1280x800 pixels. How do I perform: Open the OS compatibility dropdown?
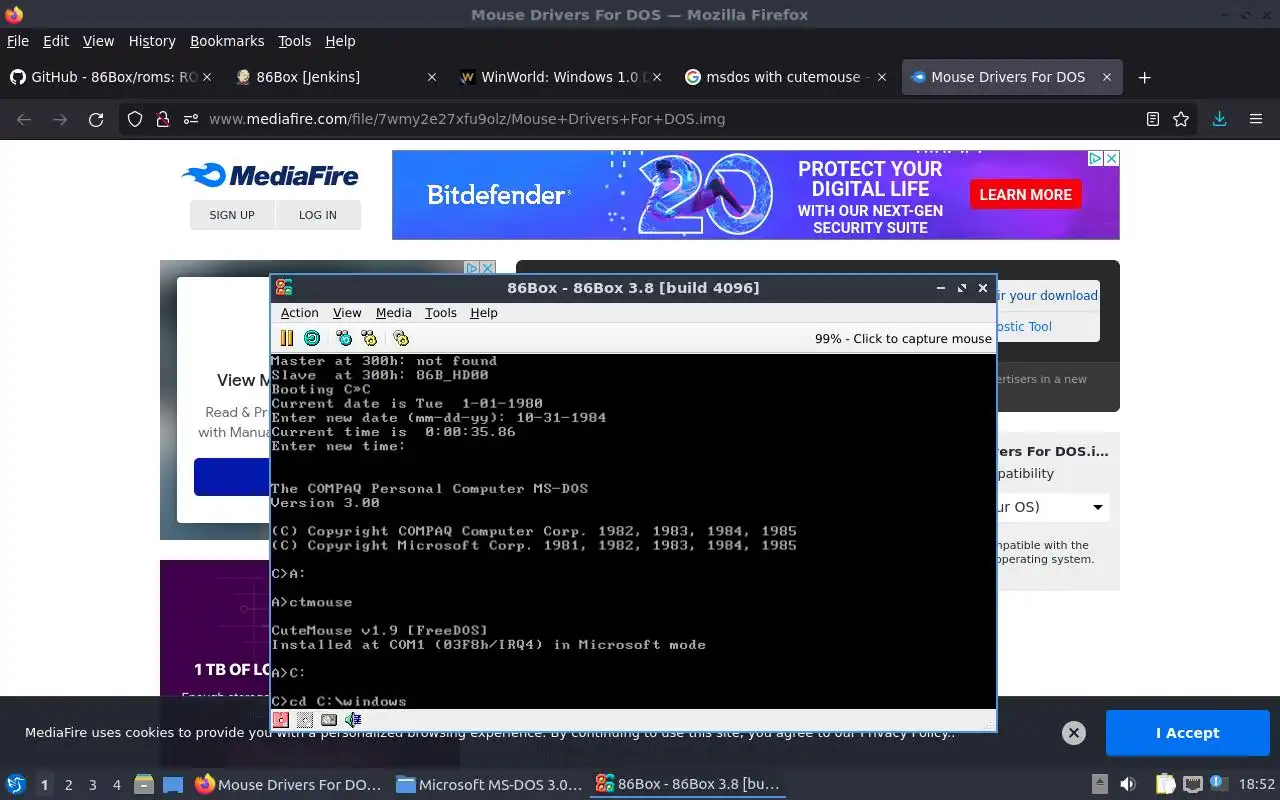[1050, 507]
